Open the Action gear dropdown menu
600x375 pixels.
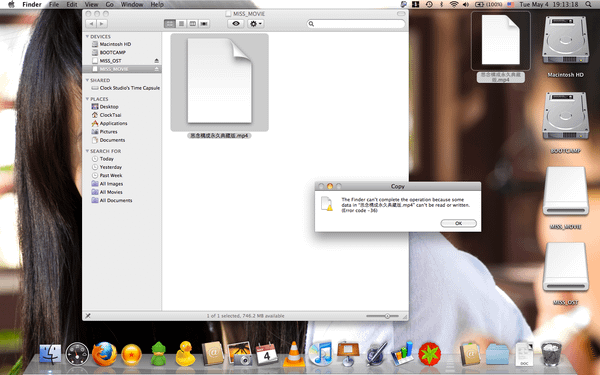256,24
